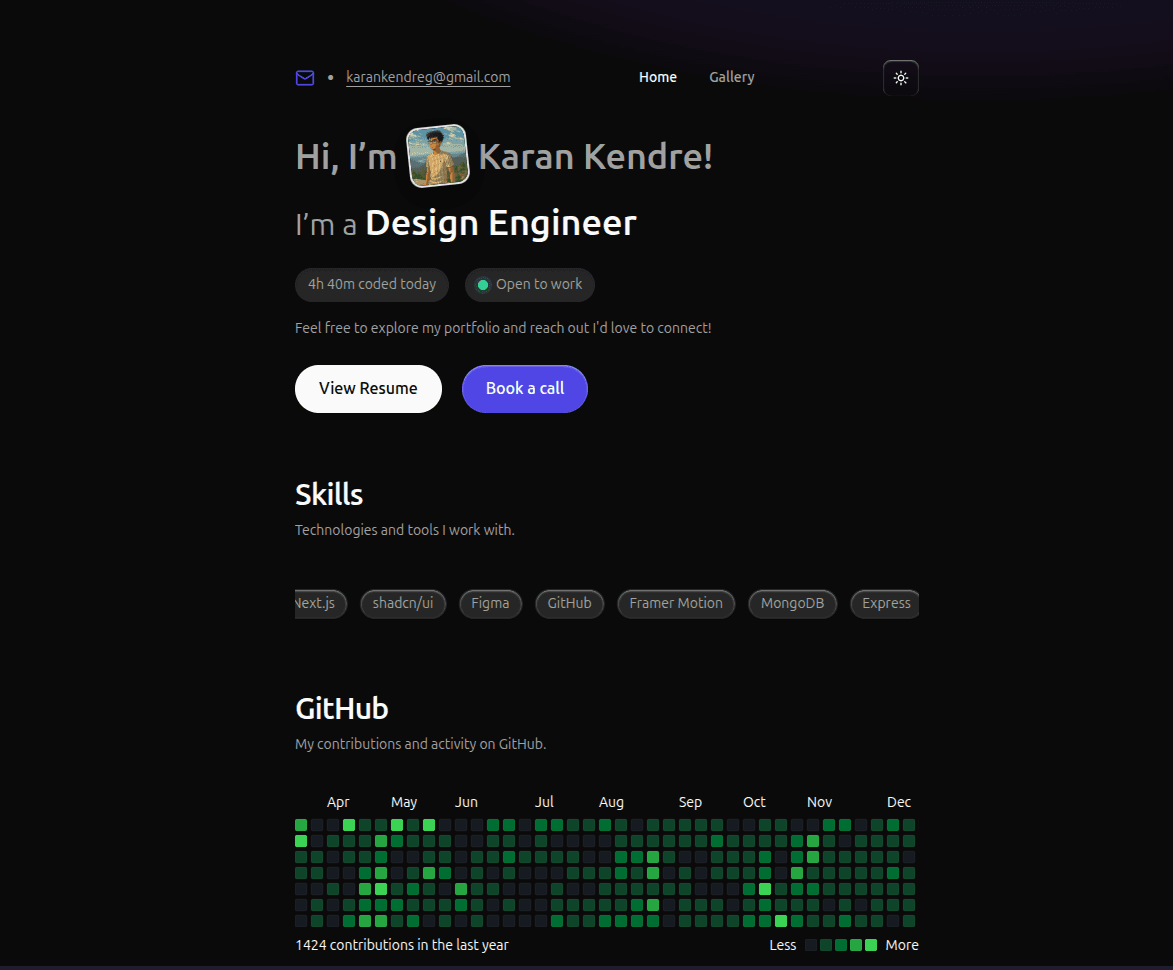
Task: Select the Figma skill chip
Action: (x=490, y=604)
